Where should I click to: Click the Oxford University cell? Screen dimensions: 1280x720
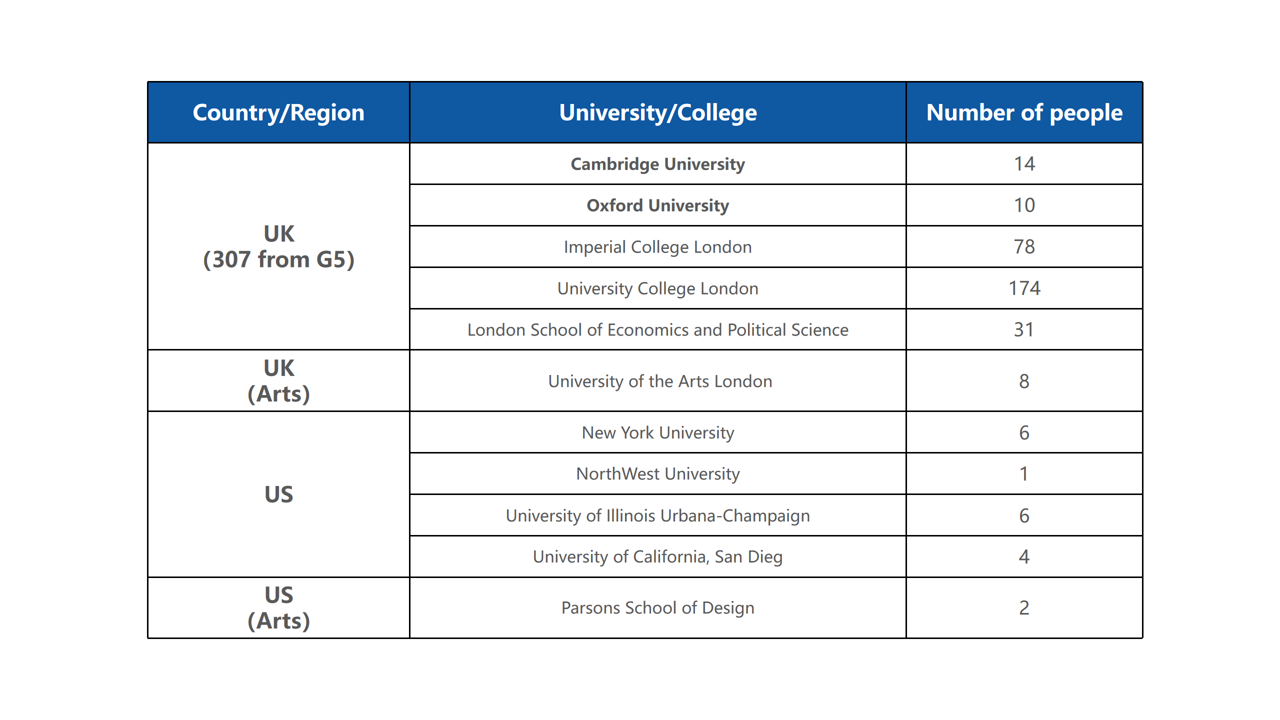[658, 205]
